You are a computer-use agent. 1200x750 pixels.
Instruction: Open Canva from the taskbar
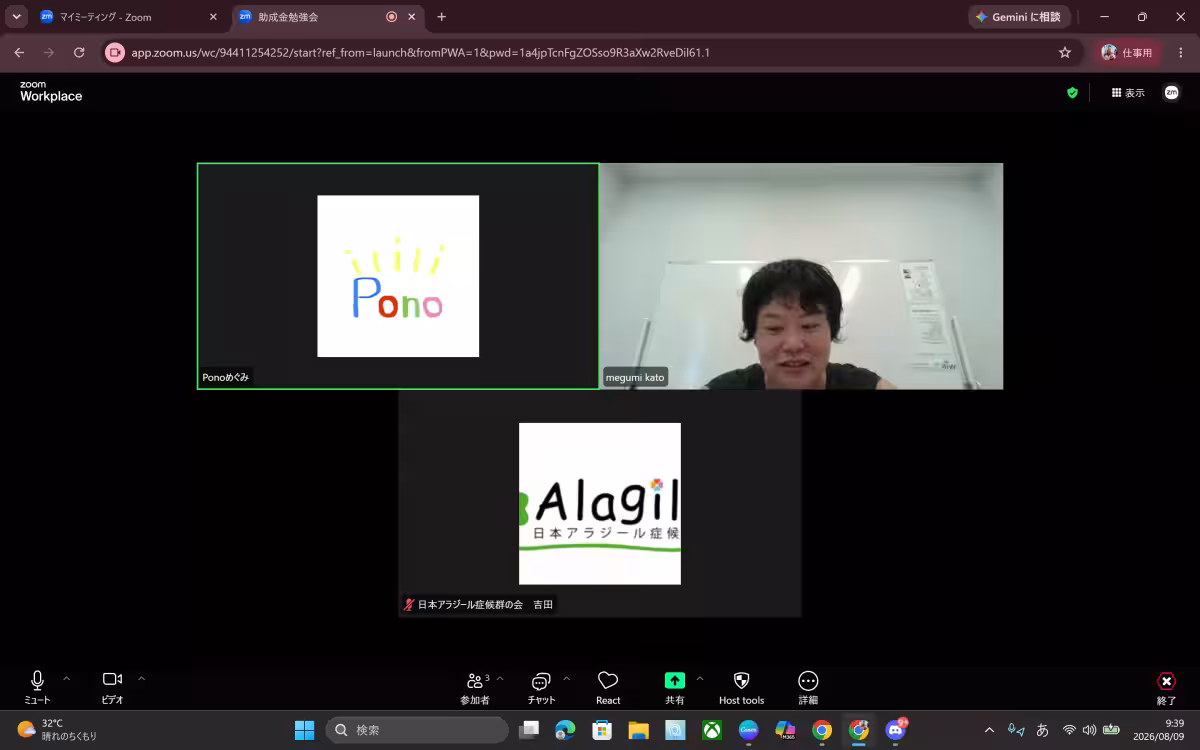(748, 730)
